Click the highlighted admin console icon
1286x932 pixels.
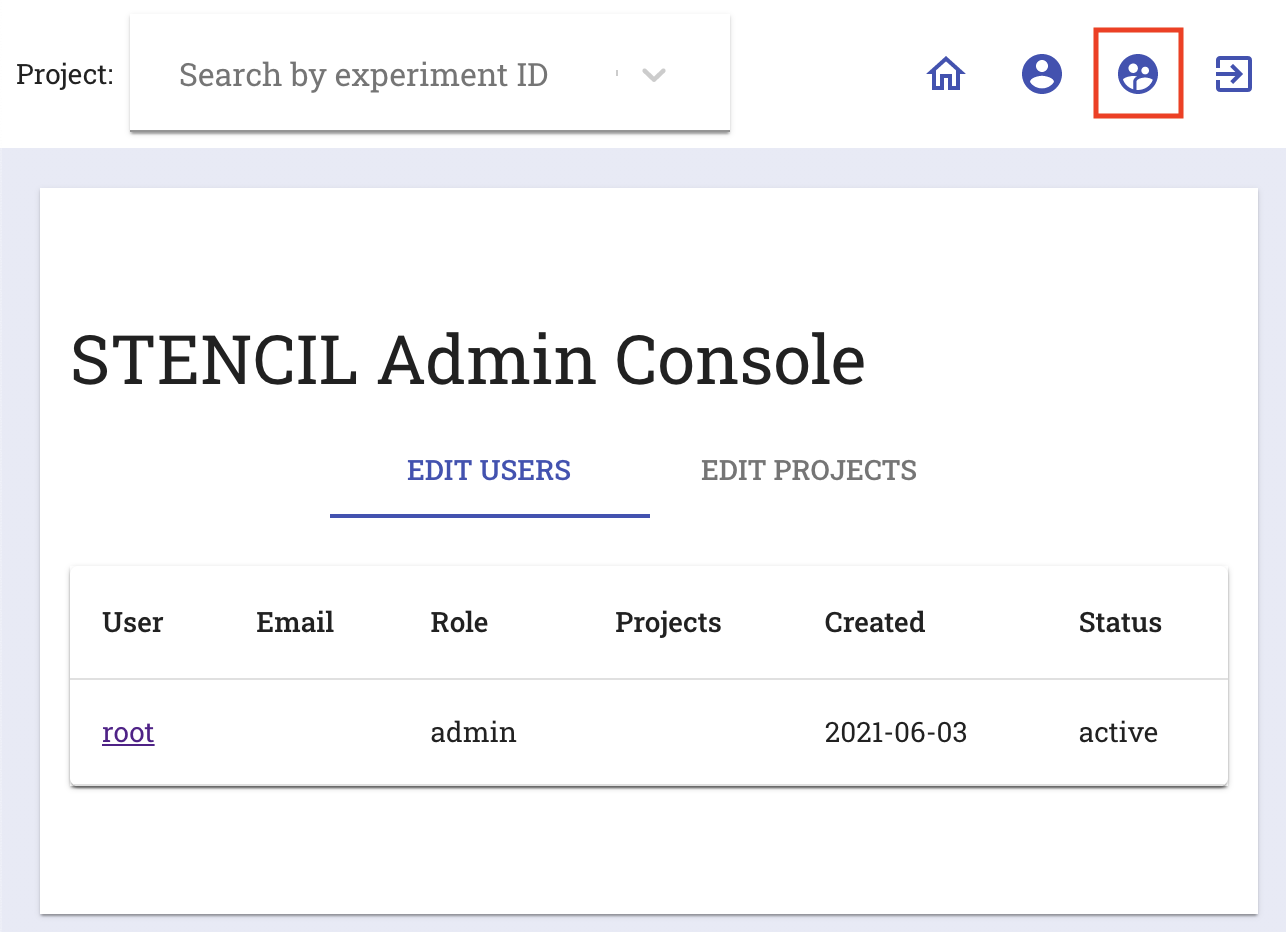click(x=1138, y=74)
